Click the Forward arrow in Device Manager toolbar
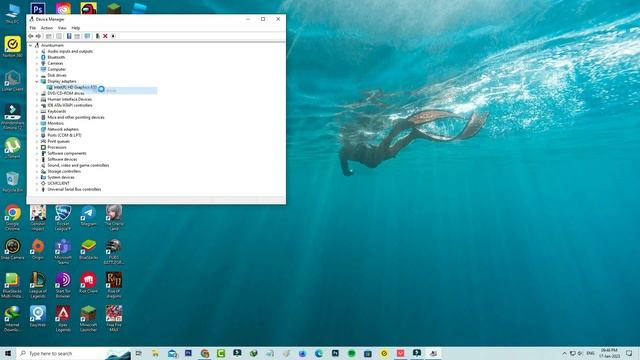The image size is (640, 360). [x=38, y=36]
